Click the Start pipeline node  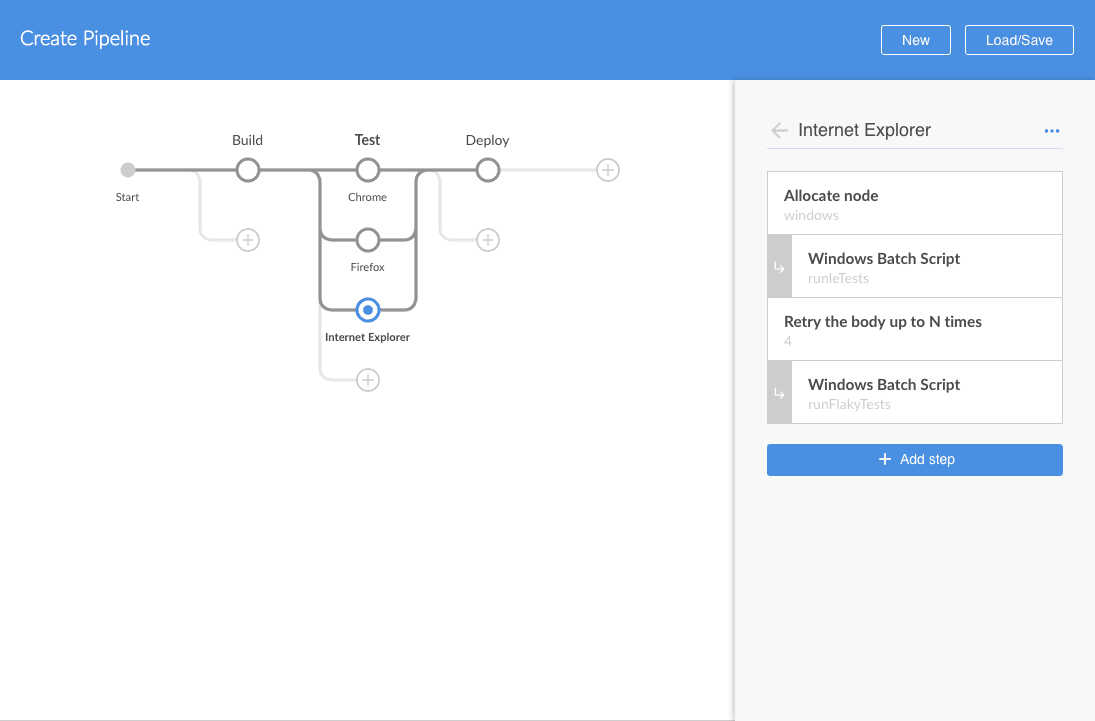pos(128,170)
